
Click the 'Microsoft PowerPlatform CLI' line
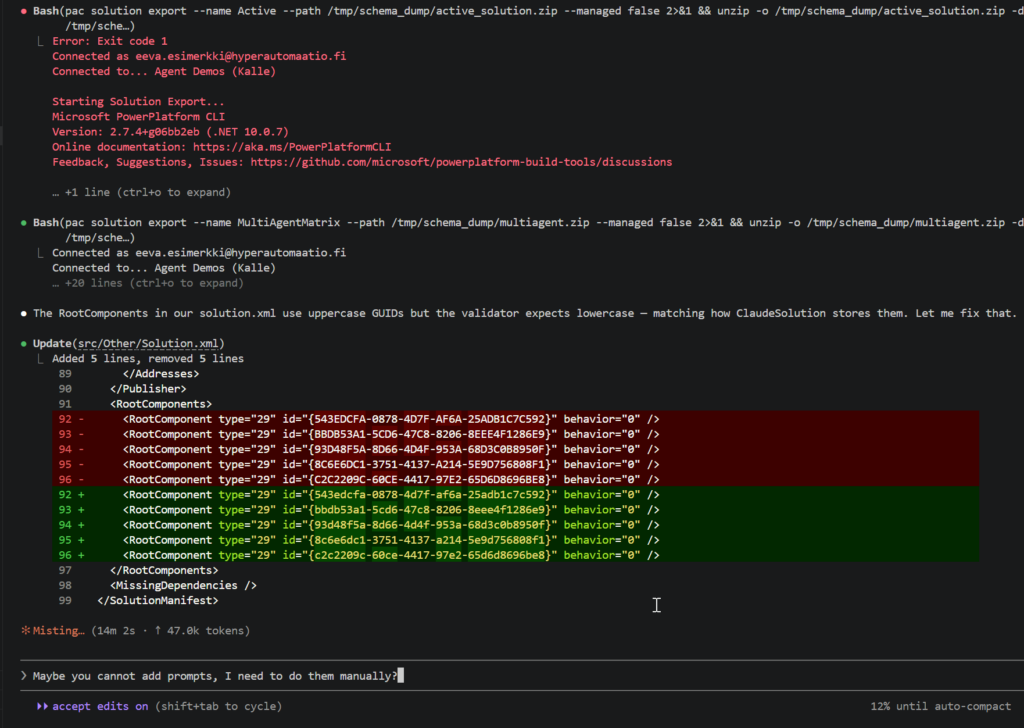pos(138,117)
